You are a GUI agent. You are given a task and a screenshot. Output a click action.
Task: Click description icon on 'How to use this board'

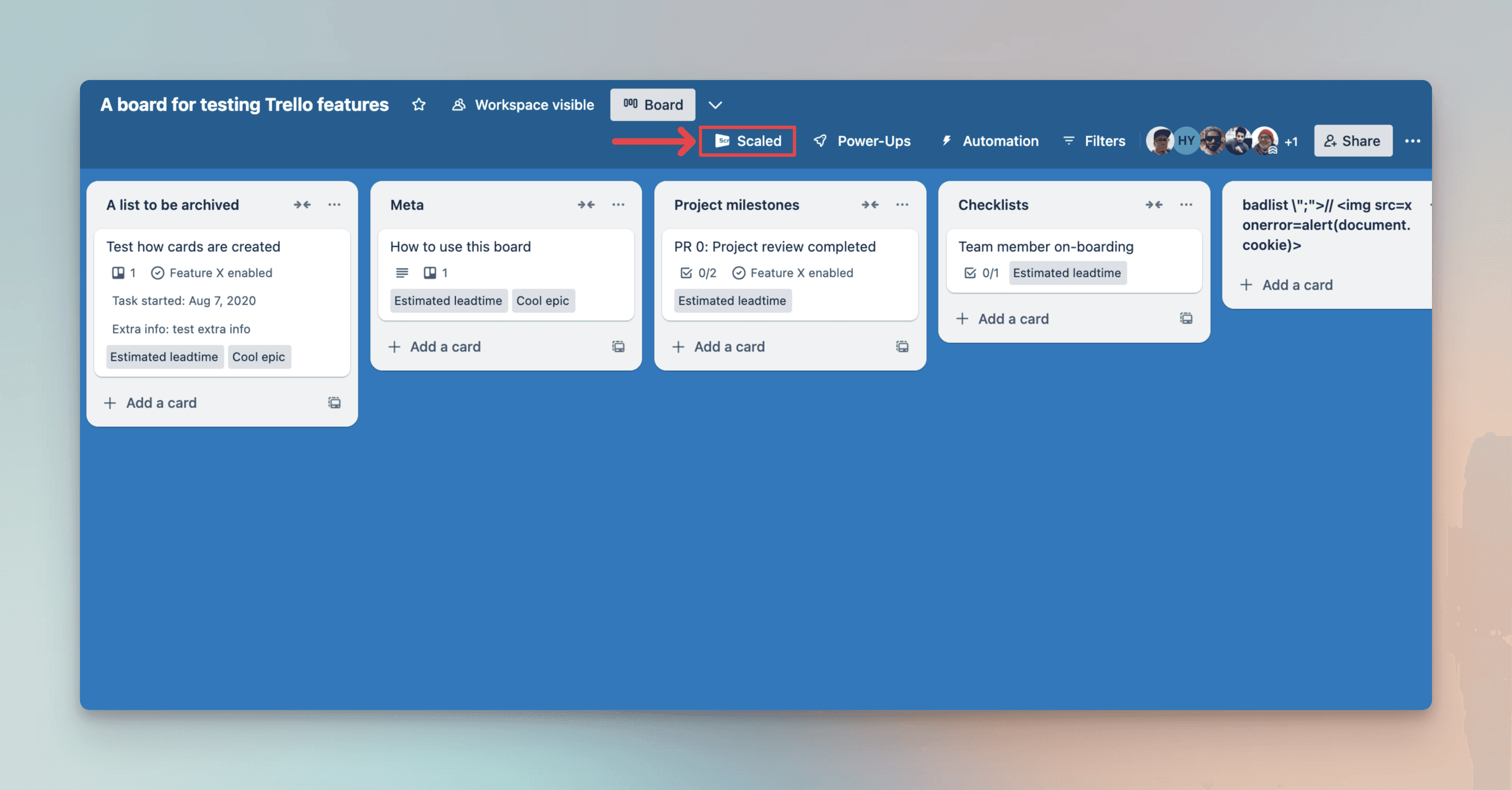click(402, 272)
